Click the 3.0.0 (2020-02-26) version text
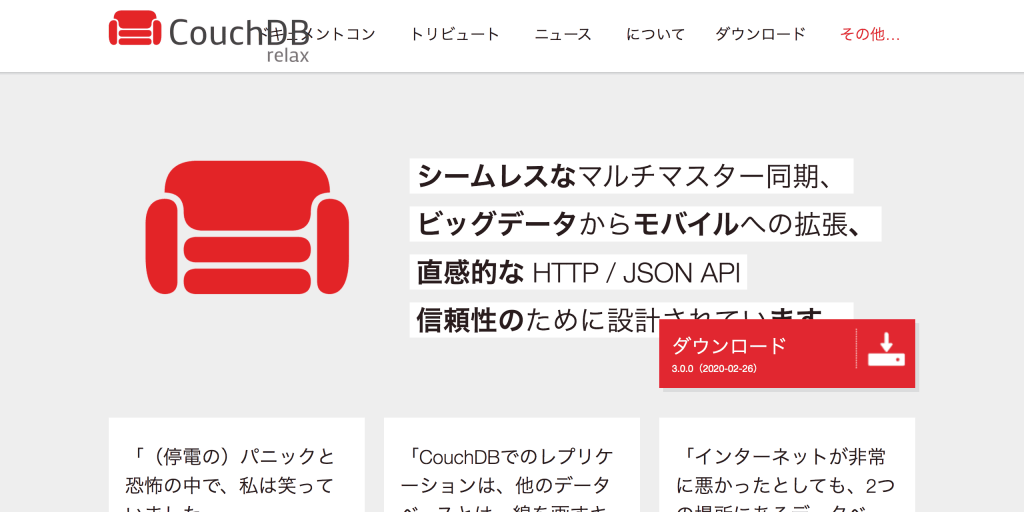 (x=714, y=369)
